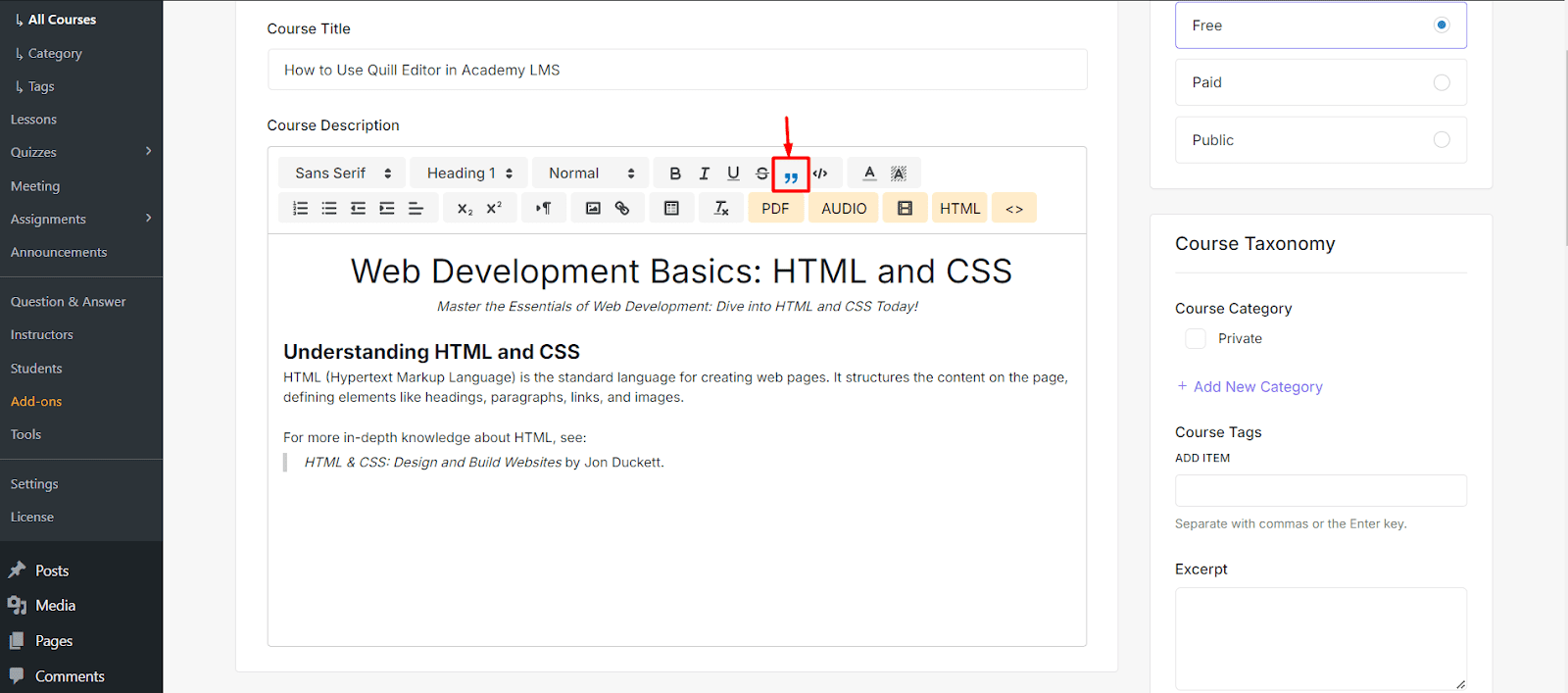Click the blockquote icon
Screen dimensions: 1568x693
[x=791, y=176]
